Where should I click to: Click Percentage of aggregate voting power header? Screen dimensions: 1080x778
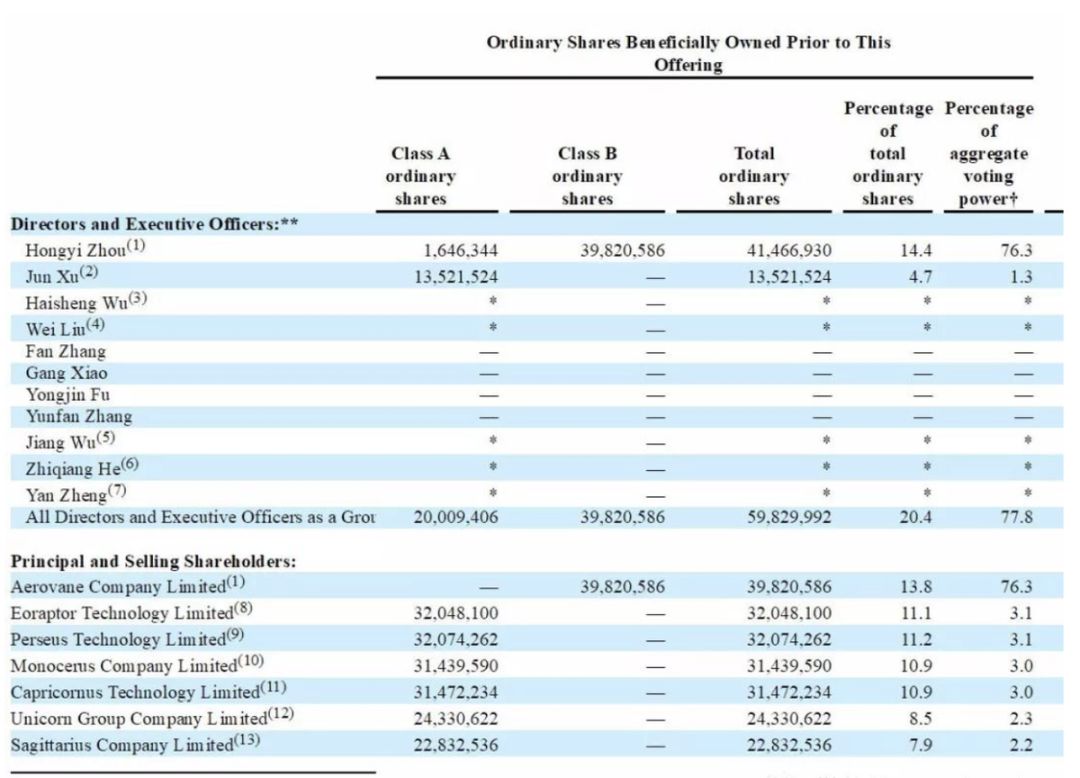pos(988,154)
